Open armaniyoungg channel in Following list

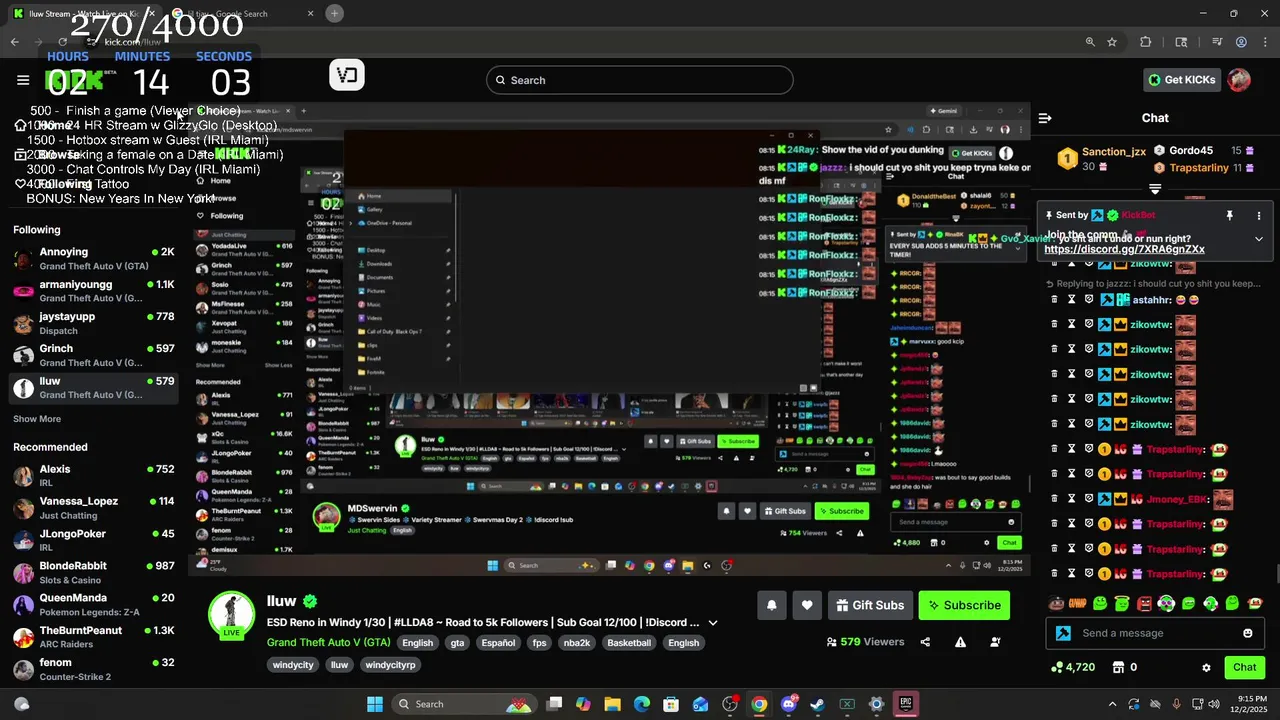click(x=94, y=291)
